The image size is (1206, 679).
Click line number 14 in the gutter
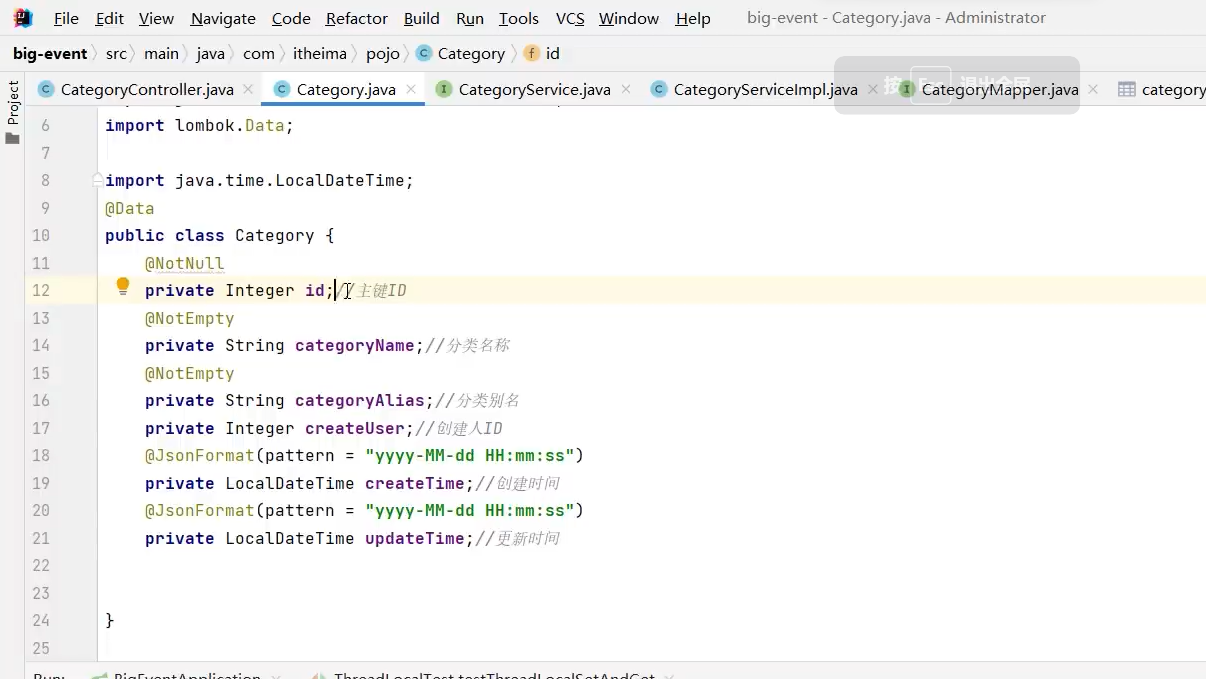pos(41,345)
